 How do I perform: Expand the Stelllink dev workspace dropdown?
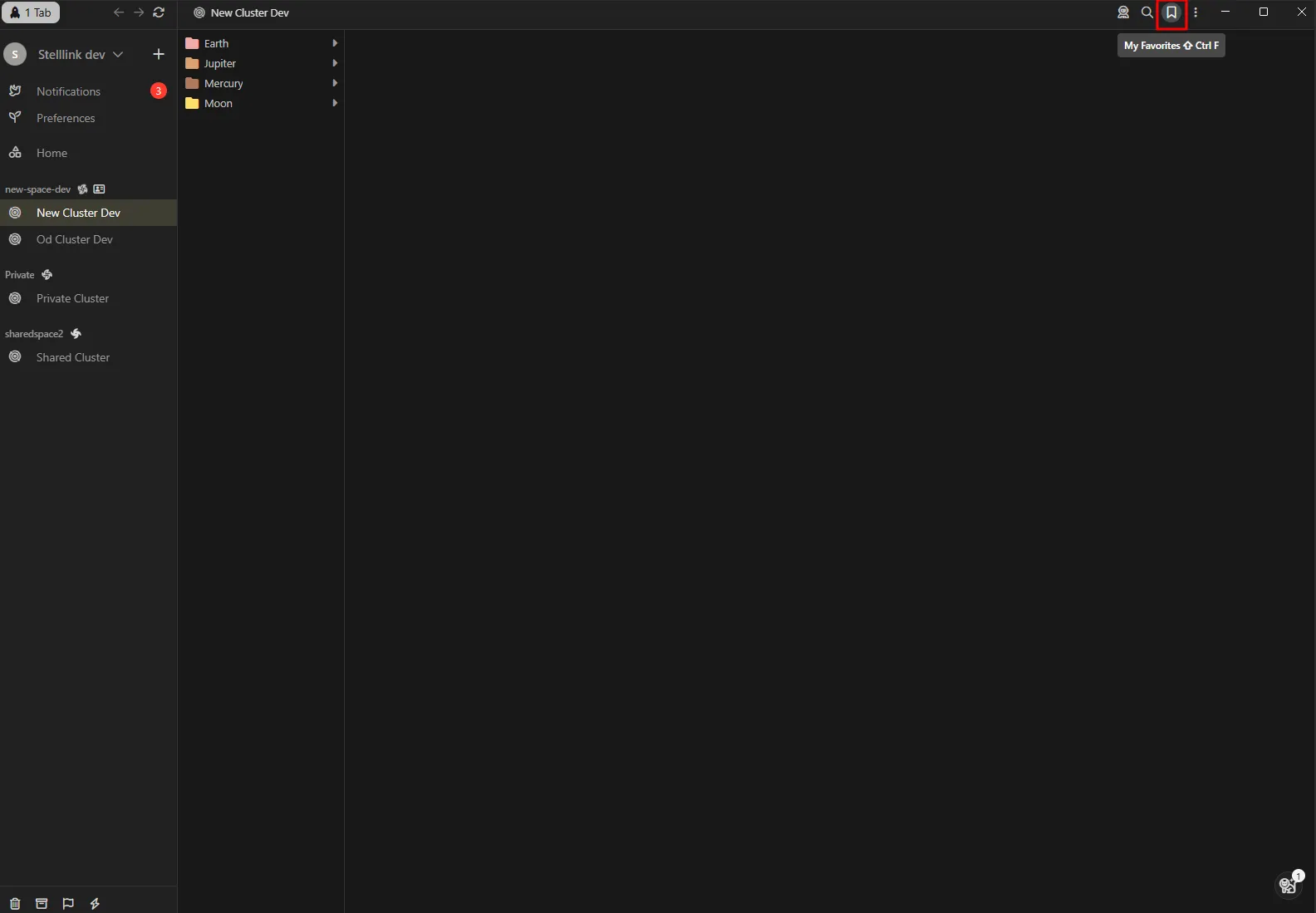point(118,55)
